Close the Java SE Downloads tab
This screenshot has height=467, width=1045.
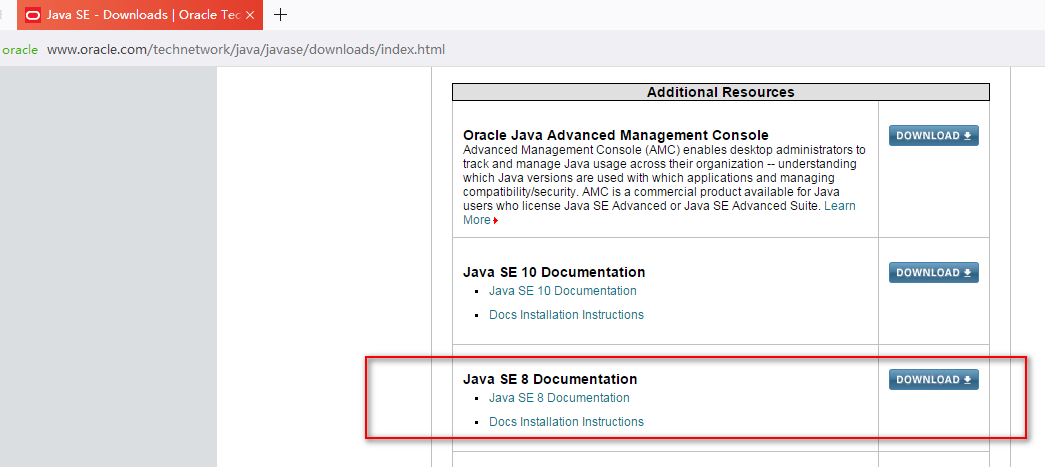(250, 15)
